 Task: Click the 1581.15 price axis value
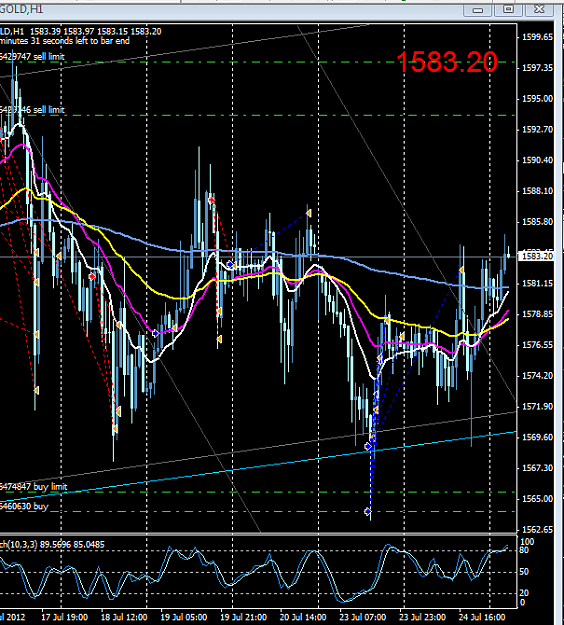tap(537, 283)
